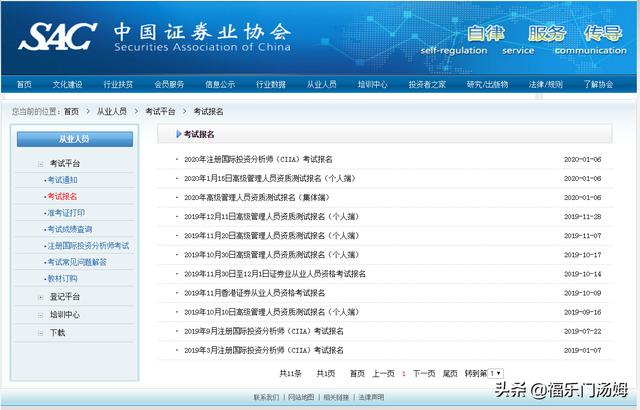Open 2020年注册国际投资分析师（CIIA）考试报名 link

click(x=258, y=159)
